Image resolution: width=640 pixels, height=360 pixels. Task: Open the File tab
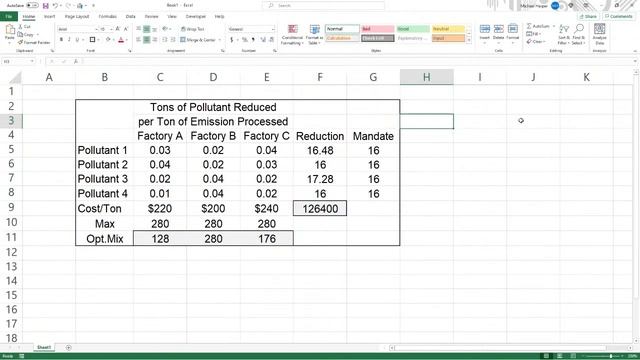9,16
